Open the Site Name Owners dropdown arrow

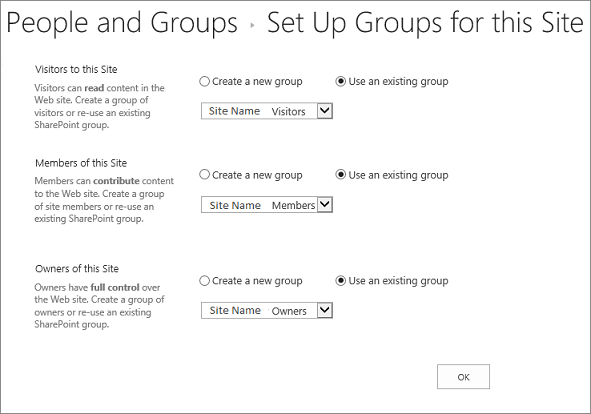point(325,310)
